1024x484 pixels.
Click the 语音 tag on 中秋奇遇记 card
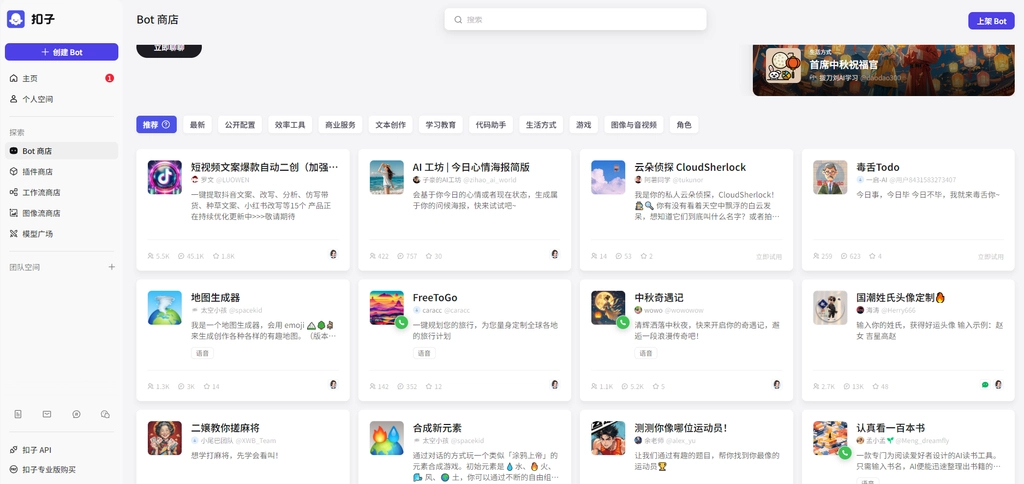click(645, 353)
